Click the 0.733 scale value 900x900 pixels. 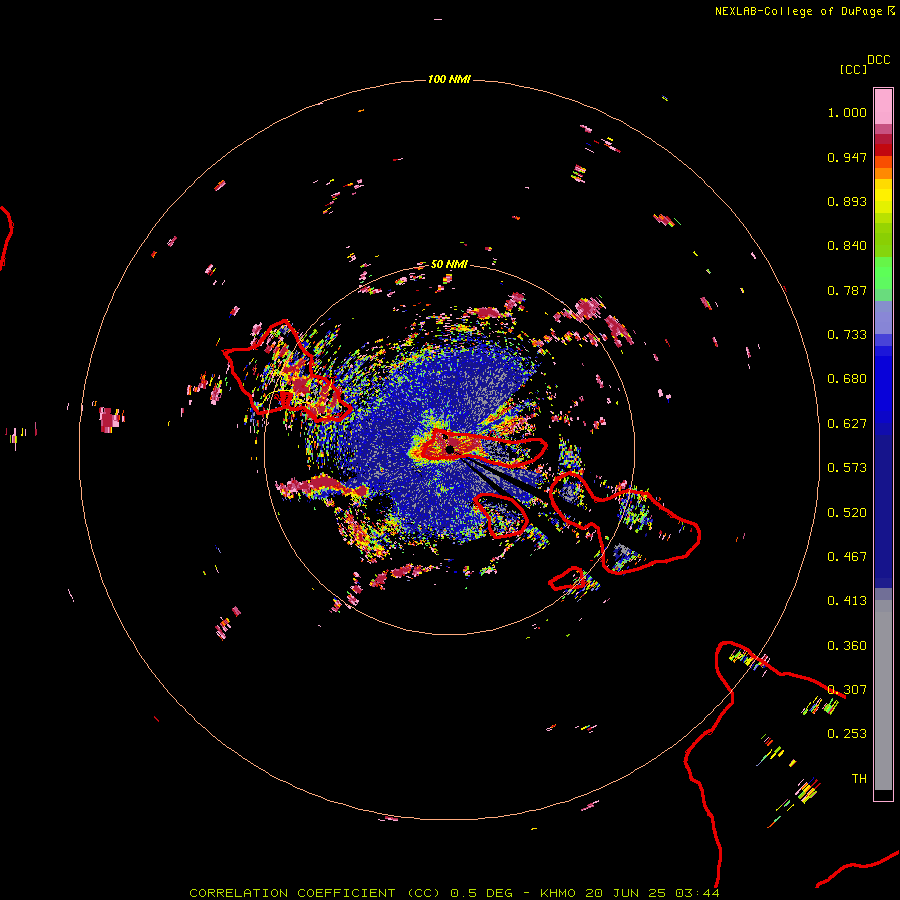[847, 335]
